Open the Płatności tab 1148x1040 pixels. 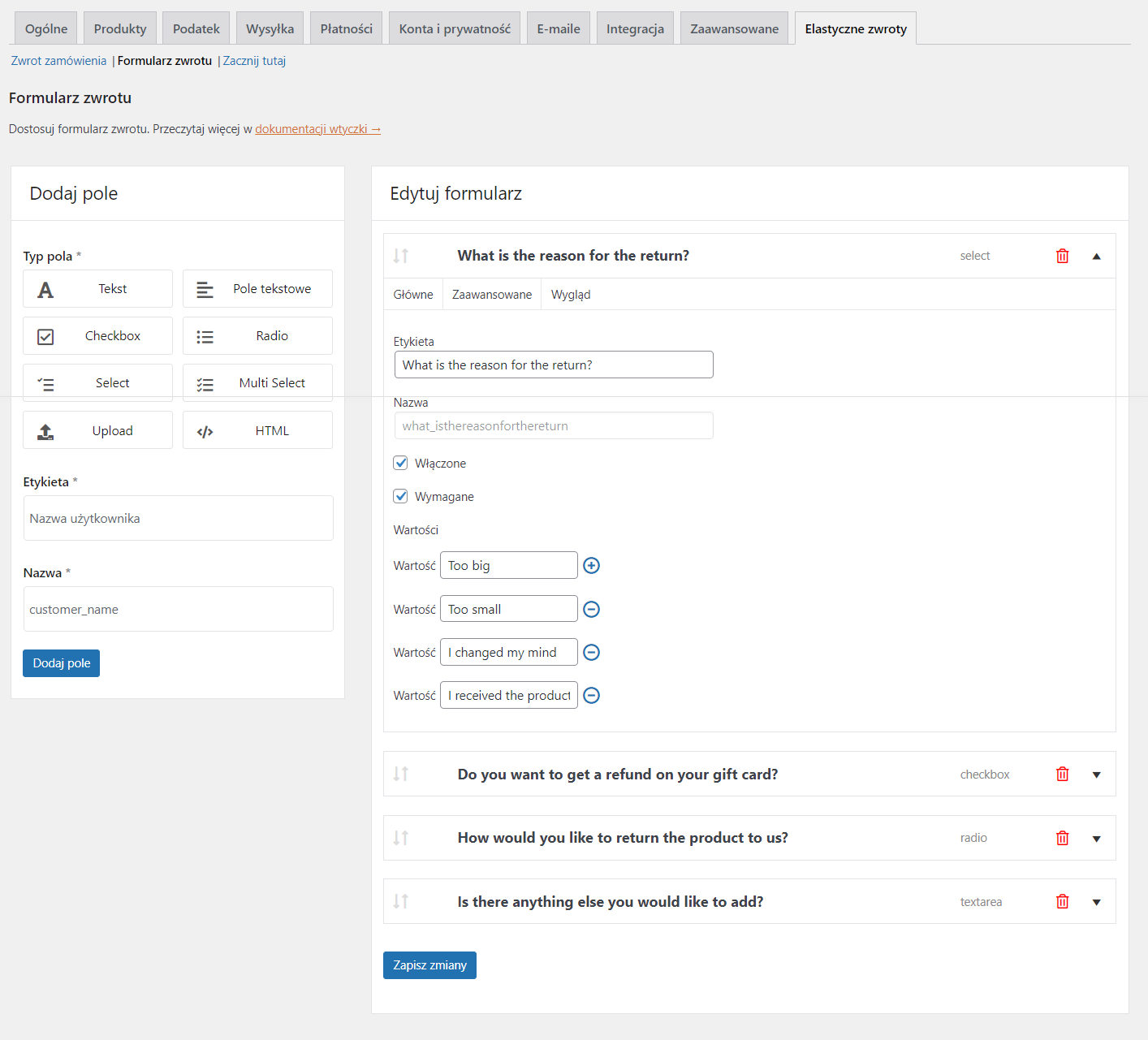(347, 28)
